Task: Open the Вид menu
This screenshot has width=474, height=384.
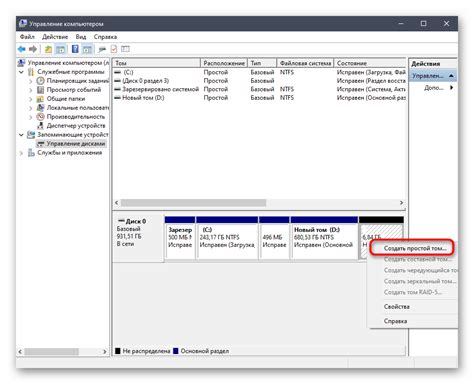Action: click(x=81, y=37)
